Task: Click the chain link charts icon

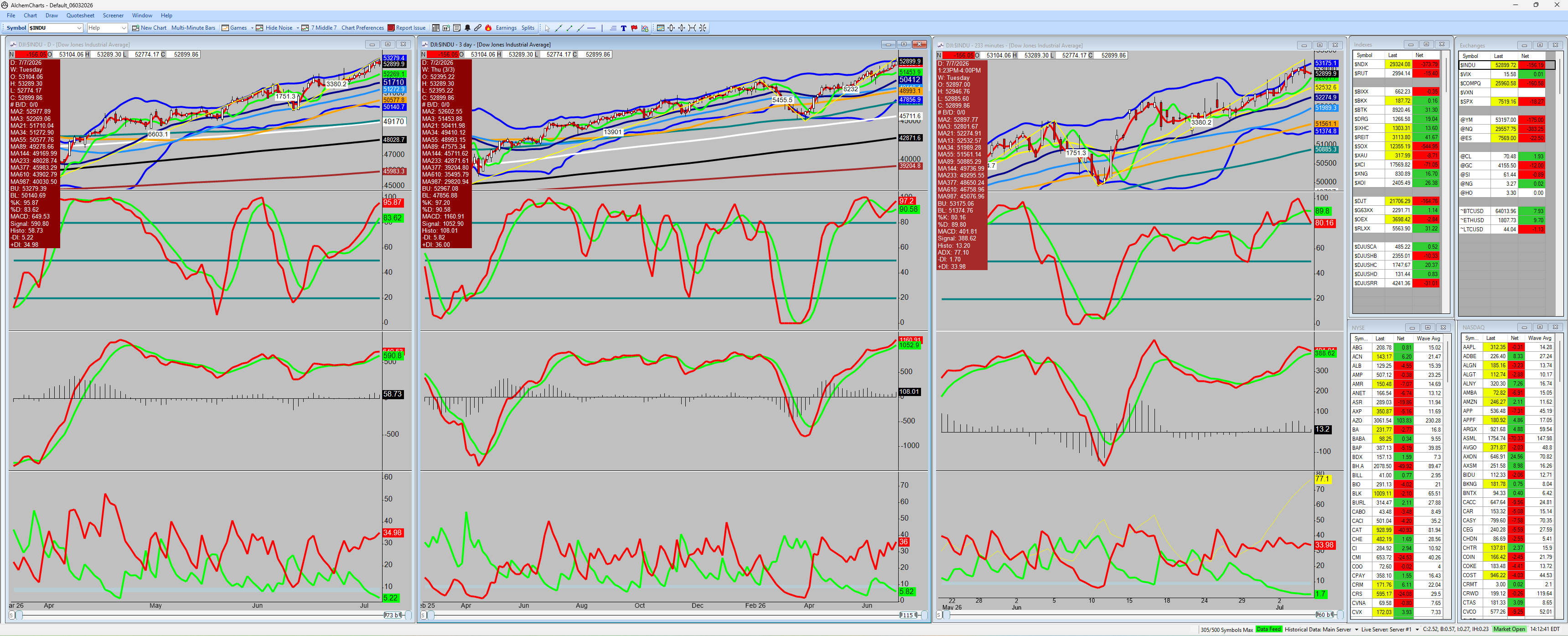Action: tap(478, 28)
